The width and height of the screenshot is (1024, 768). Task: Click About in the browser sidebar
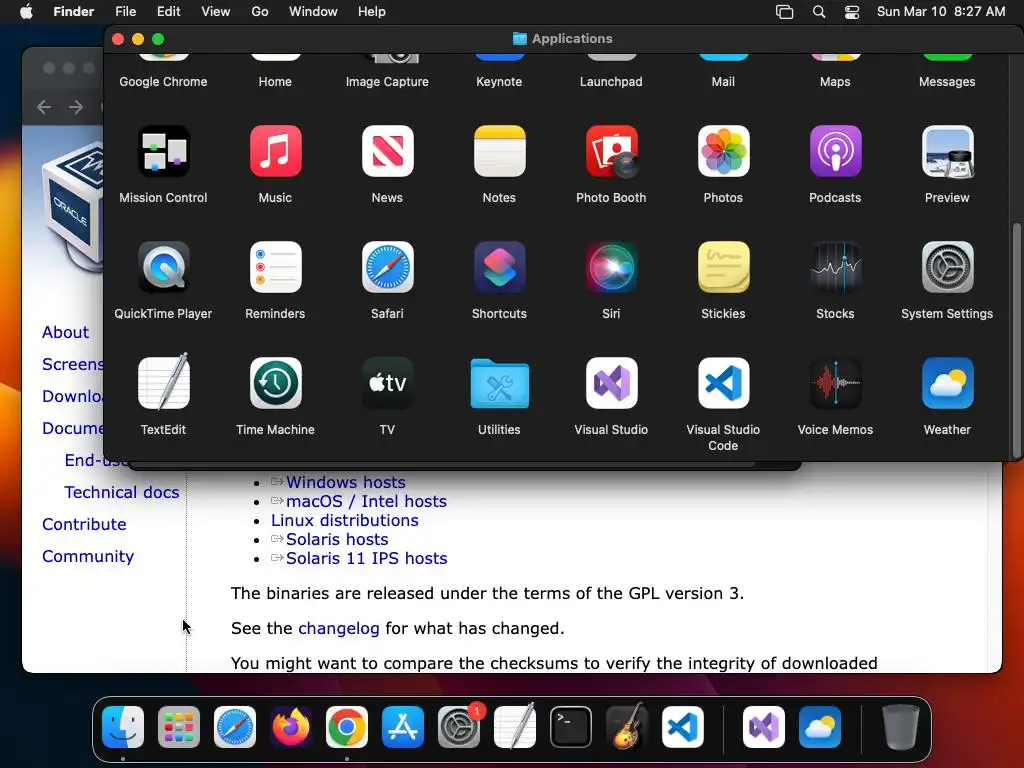point(65,332)
